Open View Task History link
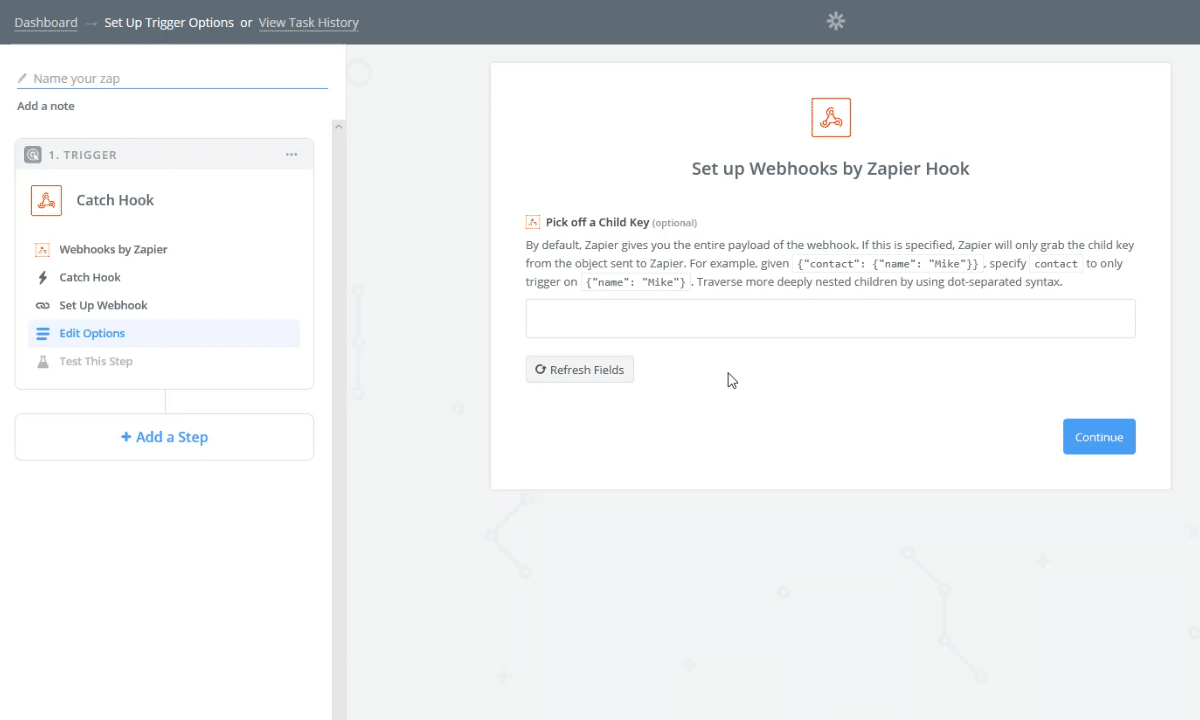Viewport: 1200px width, 720px height. (x=309, y=22)
